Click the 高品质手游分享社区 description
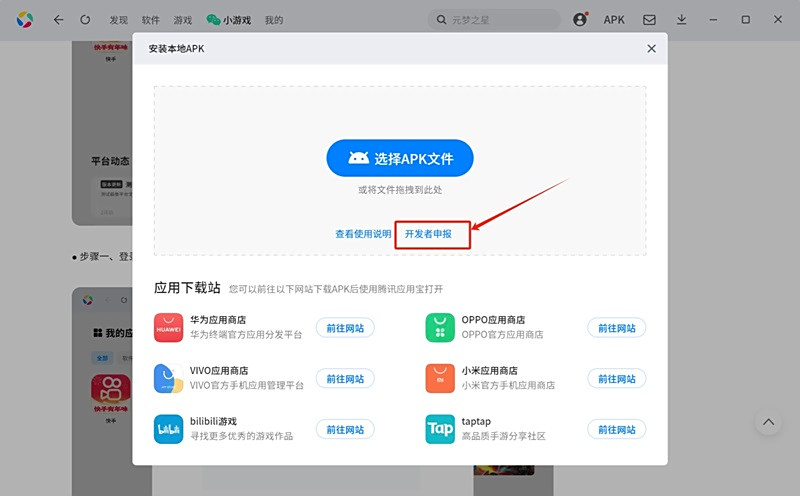Screen dimensions: 800x496 (504, 436)
